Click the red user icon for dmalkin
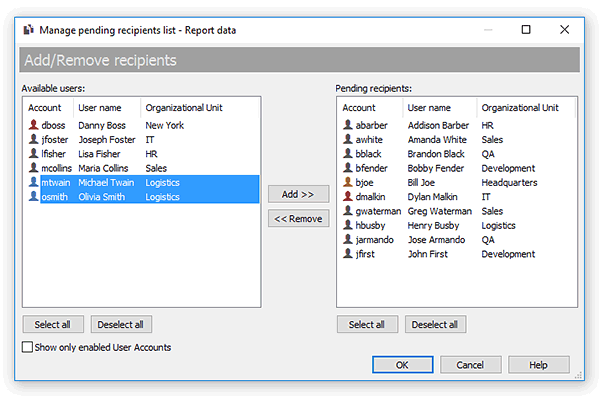 347,198
